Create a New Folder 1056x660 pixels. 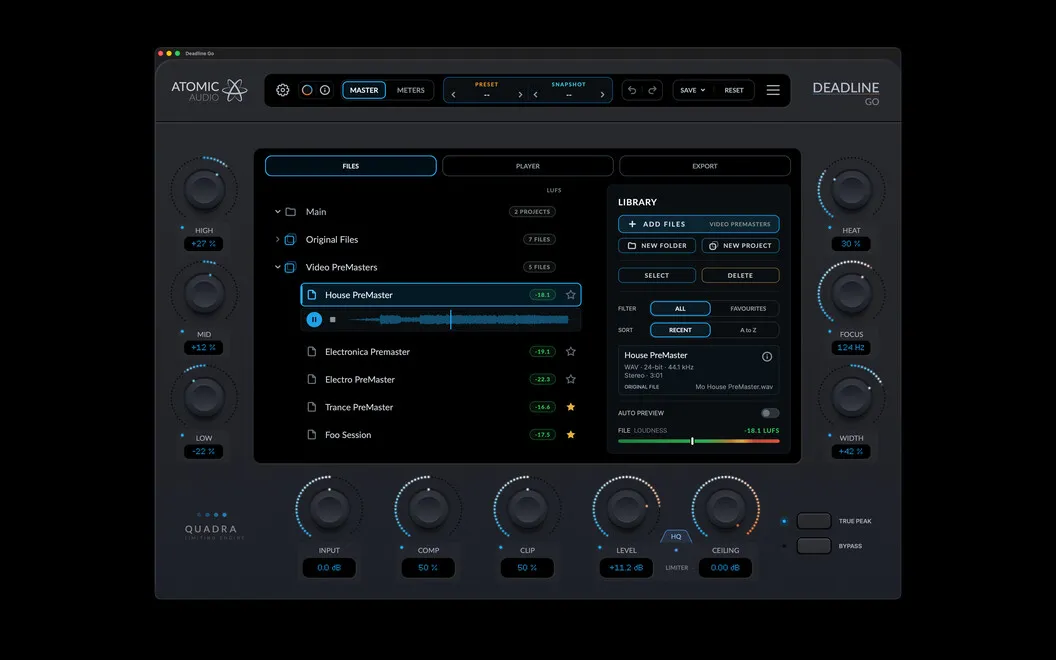tap(657, 246)
